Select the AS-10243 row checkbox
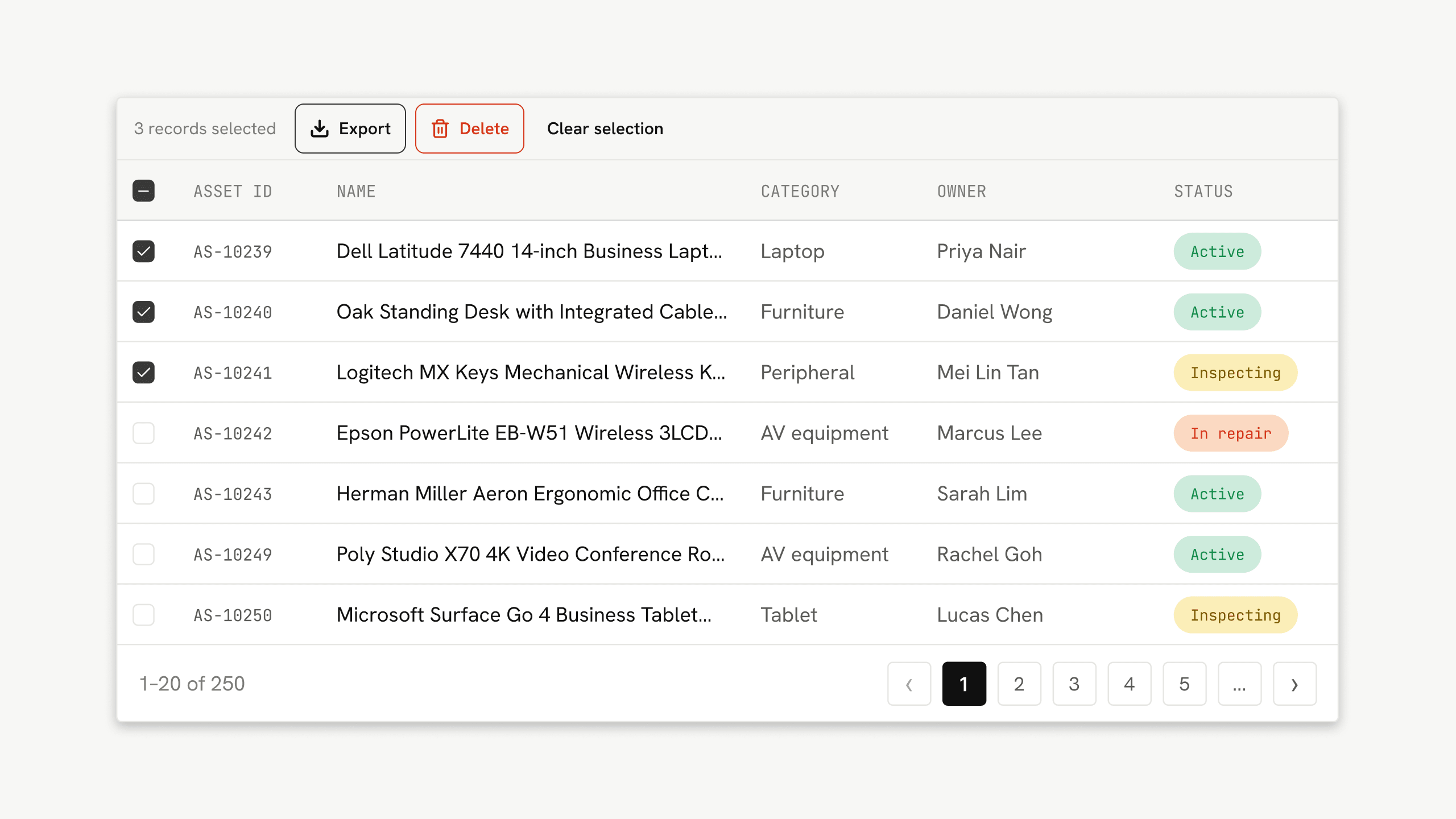1456x819 pixels. [143, 494]
